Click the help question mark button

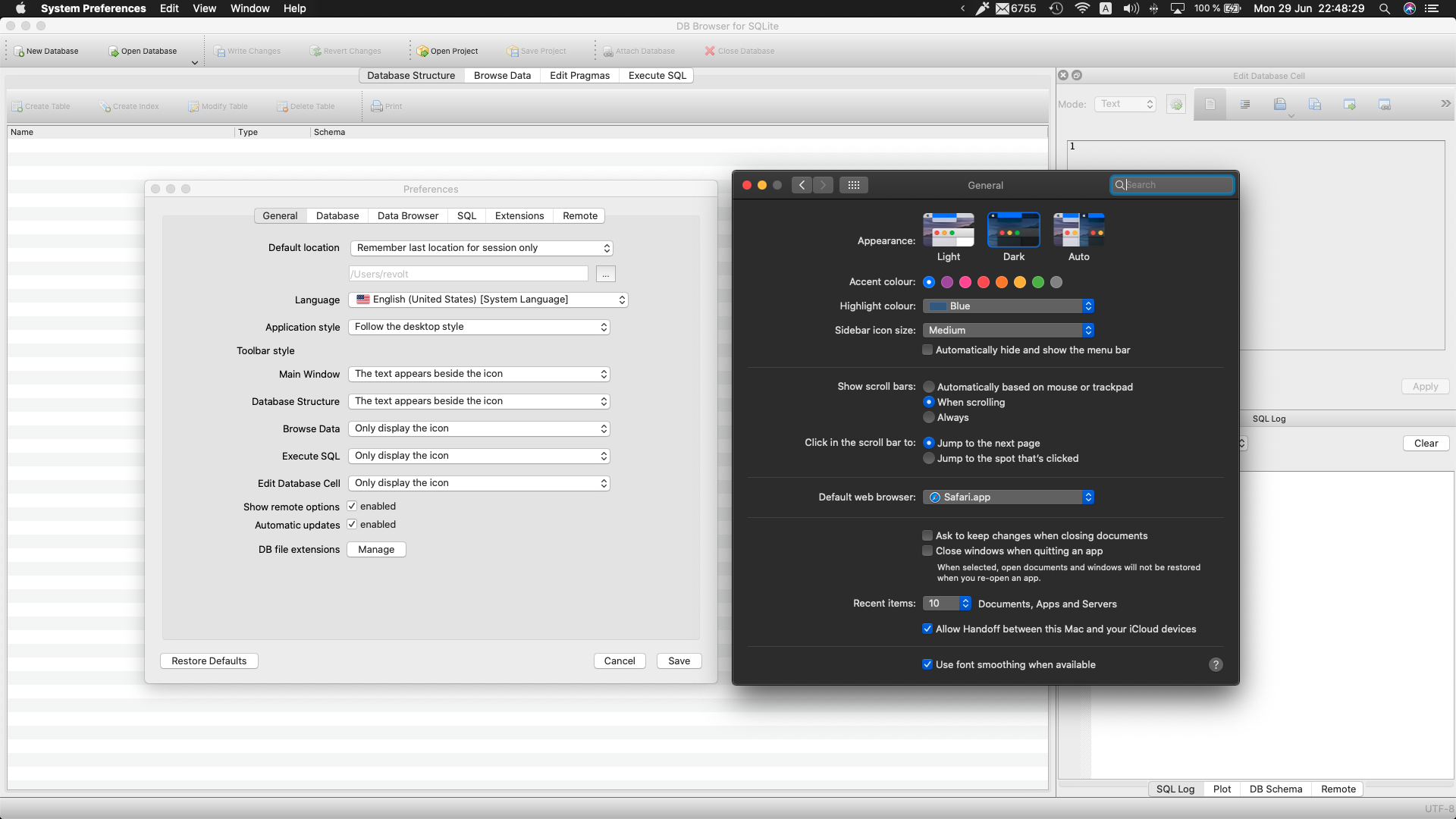click(1216, 665)
